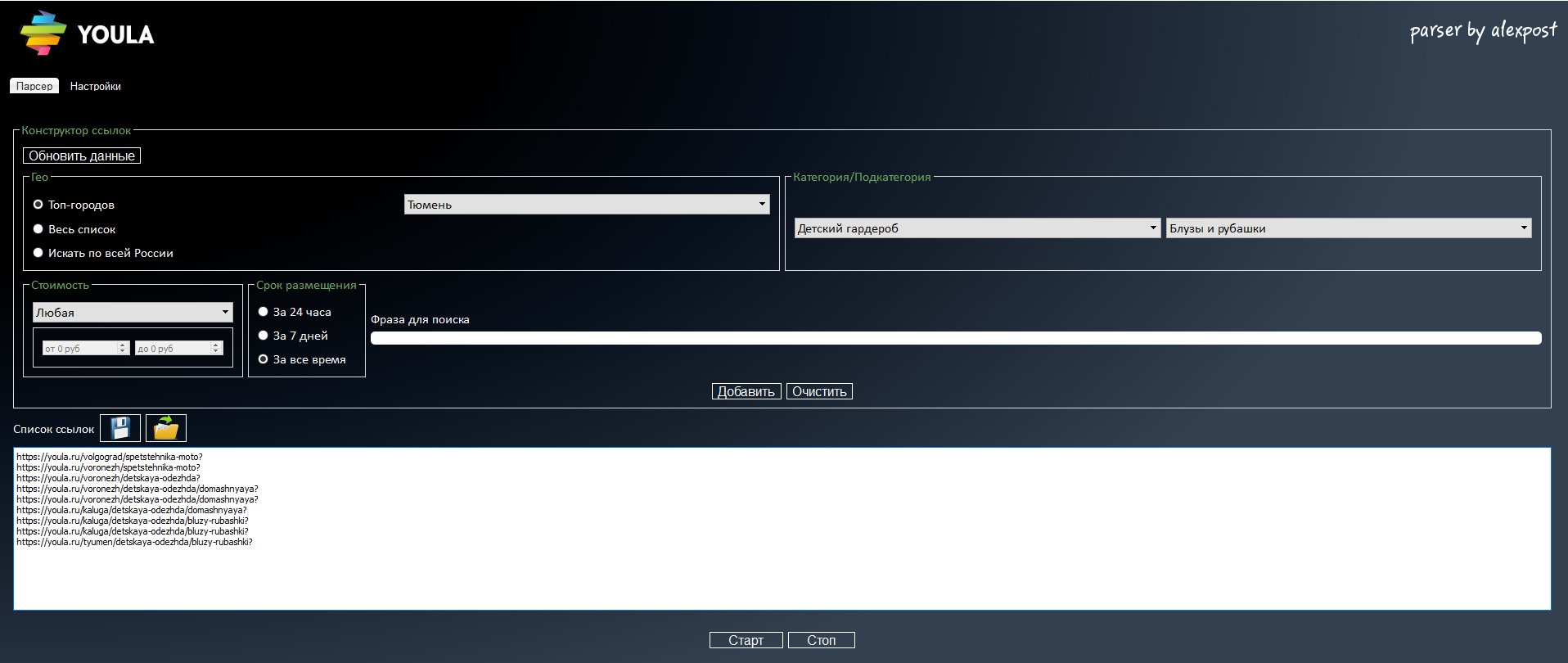Image resolution: width=1568 pixels, height=663 pixels.
Task: Click the open folder icon for links
Action: (166, 428)
